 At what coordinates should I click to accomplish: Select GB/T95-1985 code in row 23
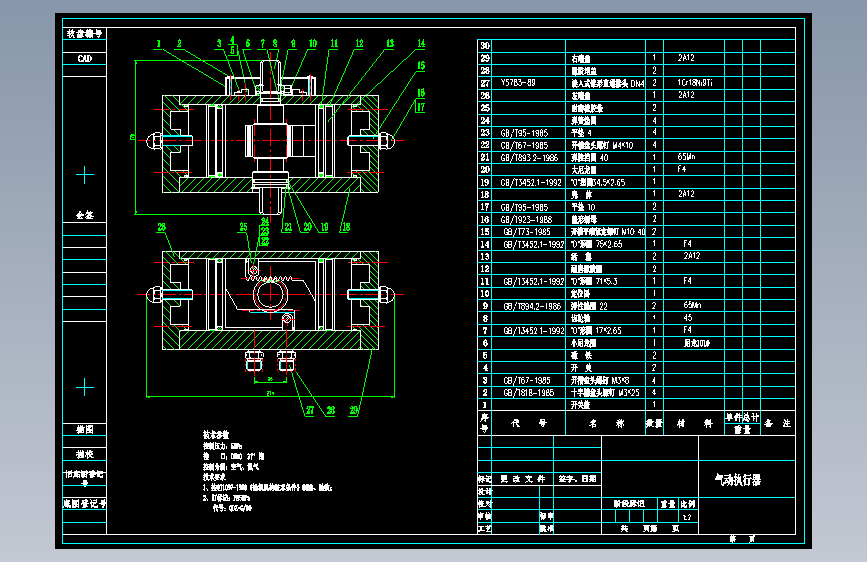tap(524, 133)
